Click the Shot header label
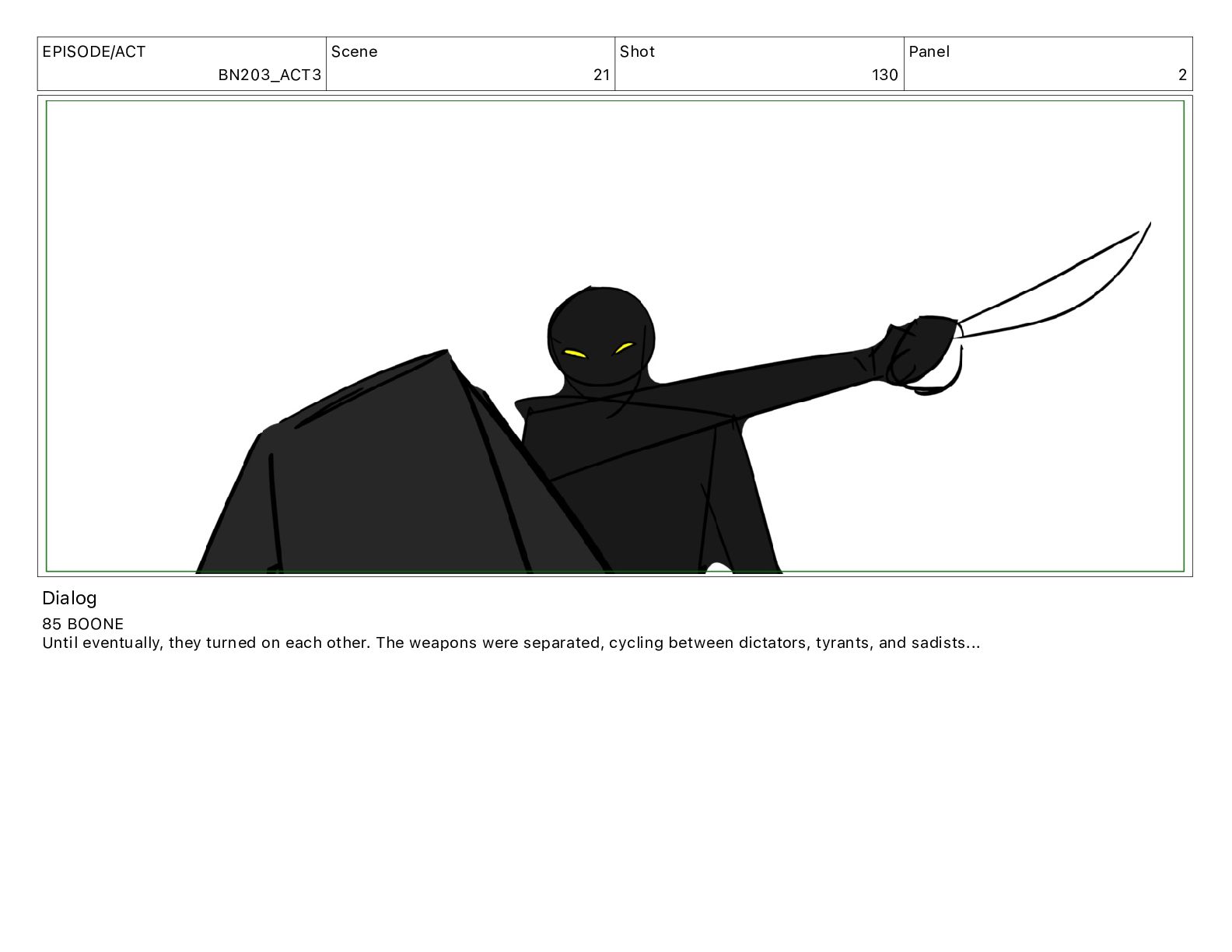The width and height of the screenshot is (1232, 952). (x=637, y=52)
